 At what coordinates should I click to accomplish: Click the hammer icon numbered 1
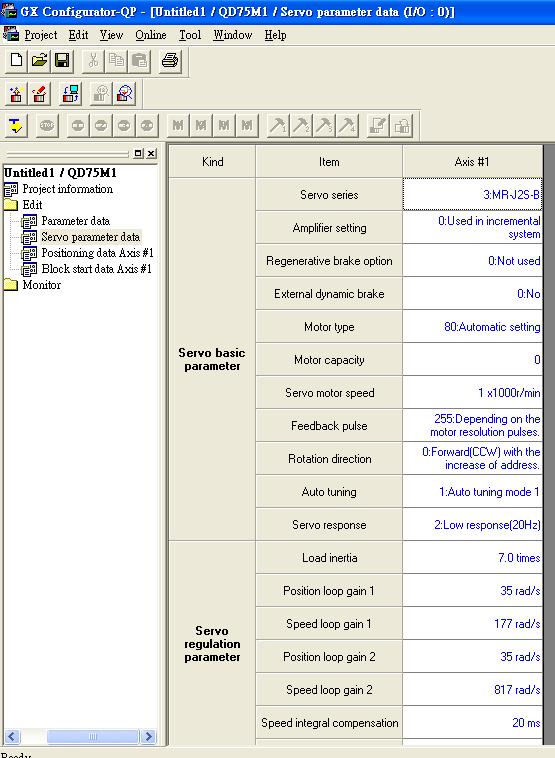278,127
